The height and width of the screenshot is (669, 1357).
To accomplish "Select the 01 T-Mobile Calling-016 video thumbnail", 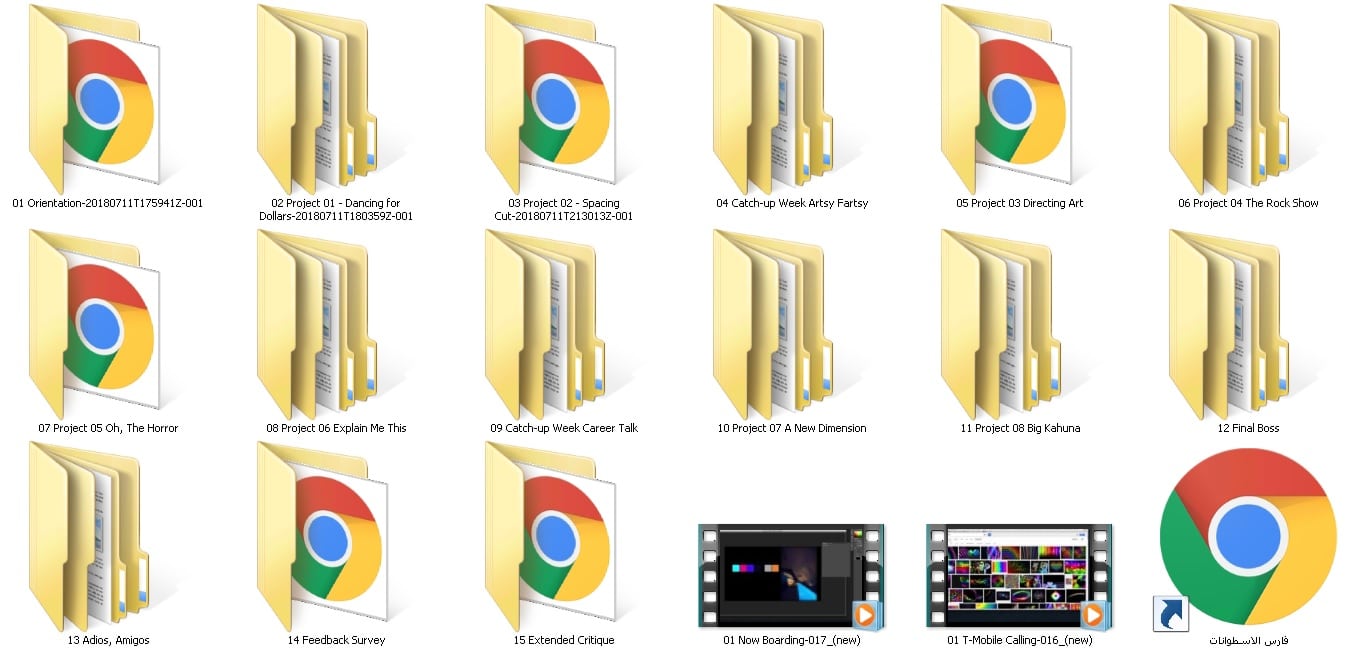I will [x=1019, y=577].
